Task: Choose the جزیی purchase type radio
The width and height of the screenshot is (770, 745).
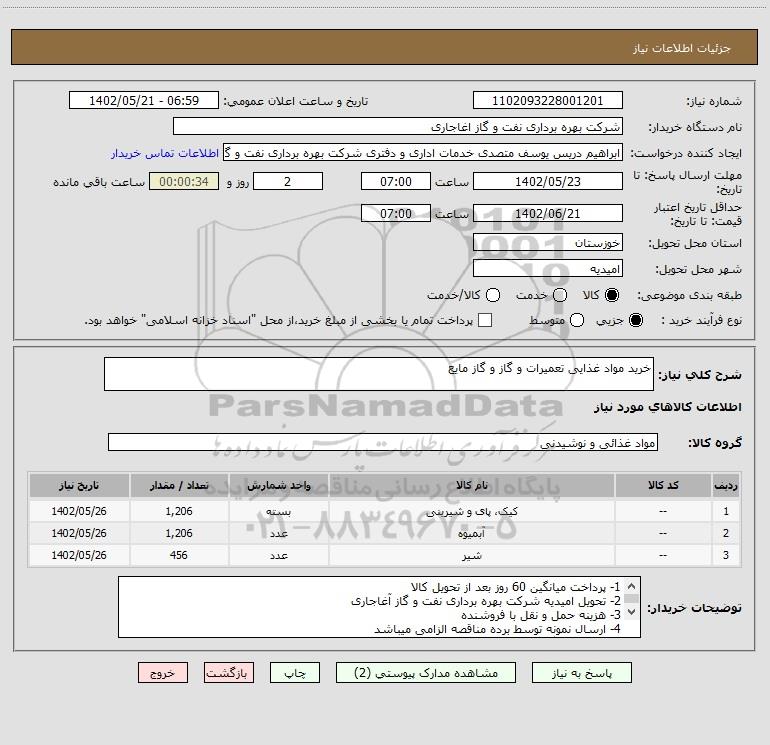Action: pos(635,320)
